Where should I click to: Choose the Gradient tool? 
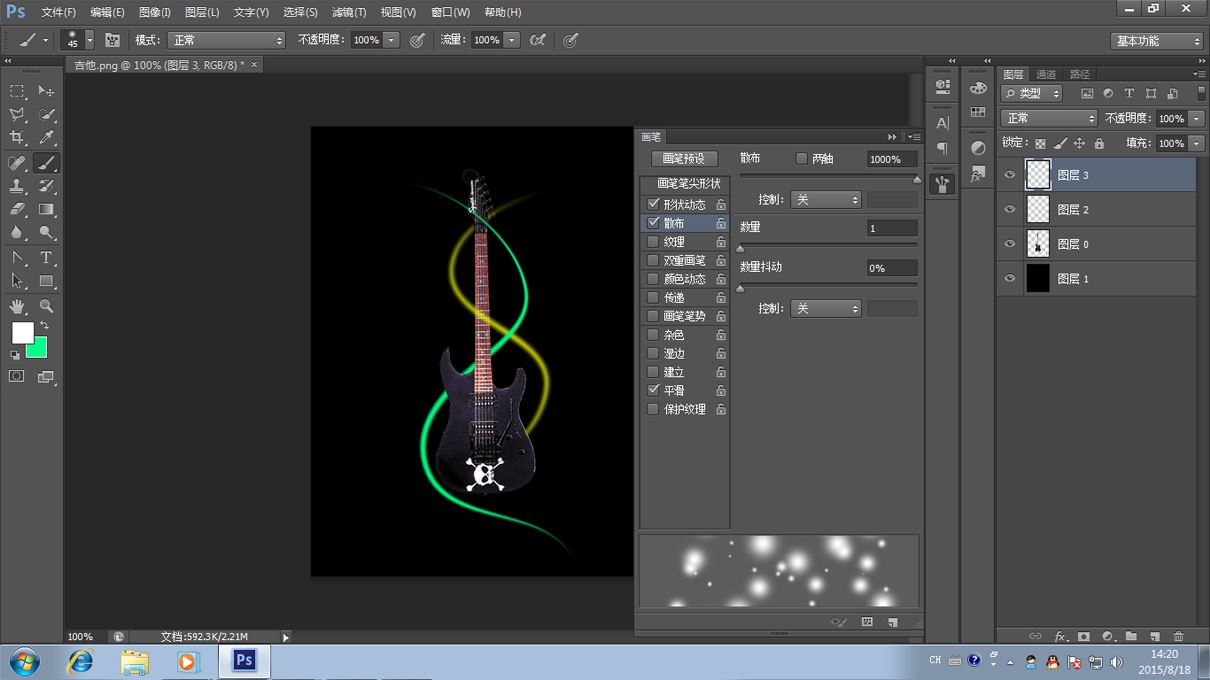click(x=46, y=210)
